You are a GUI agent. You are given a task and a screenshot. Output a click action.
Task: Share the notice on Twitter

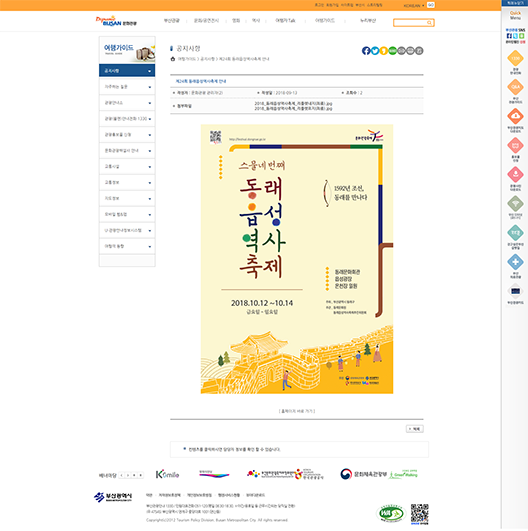pos(375,51)
